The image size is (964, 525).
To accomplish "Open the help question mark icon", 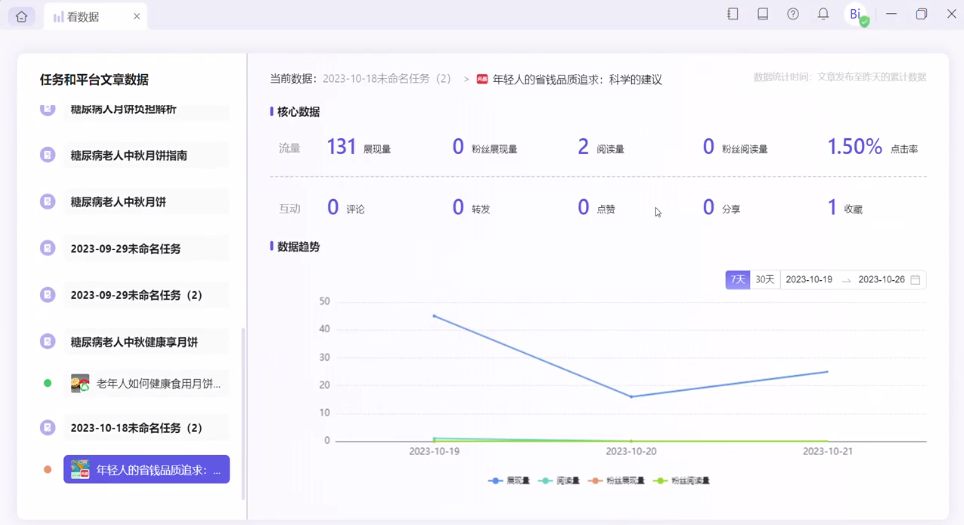I will pos(792,14).
